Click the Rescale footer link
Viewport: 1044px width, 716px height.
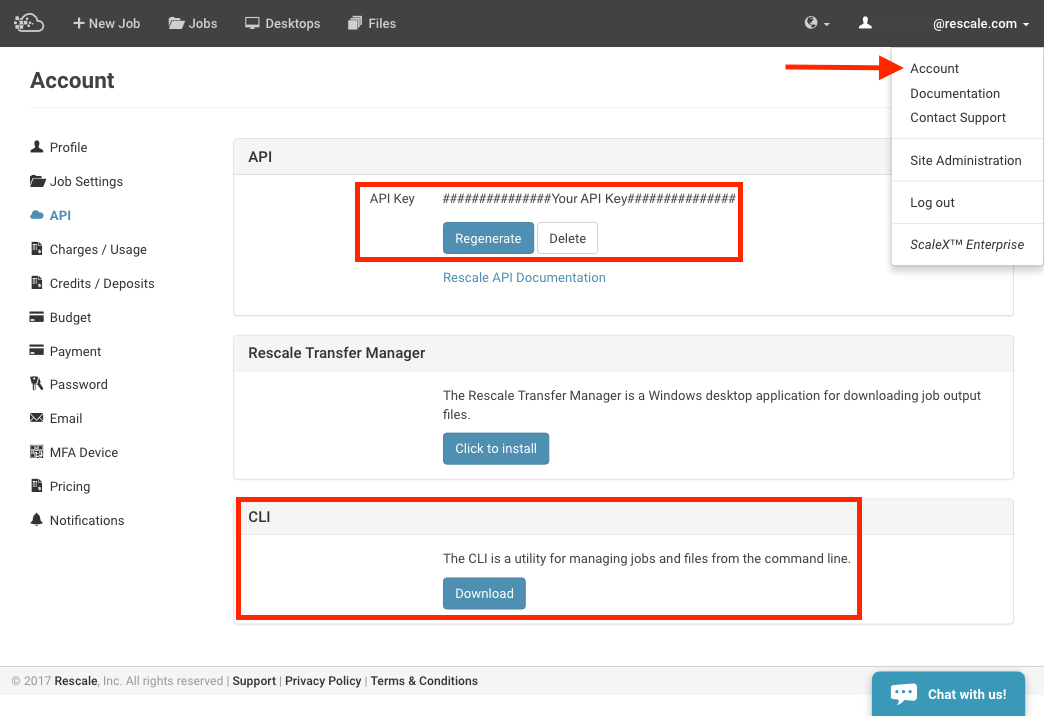[76, 681]
